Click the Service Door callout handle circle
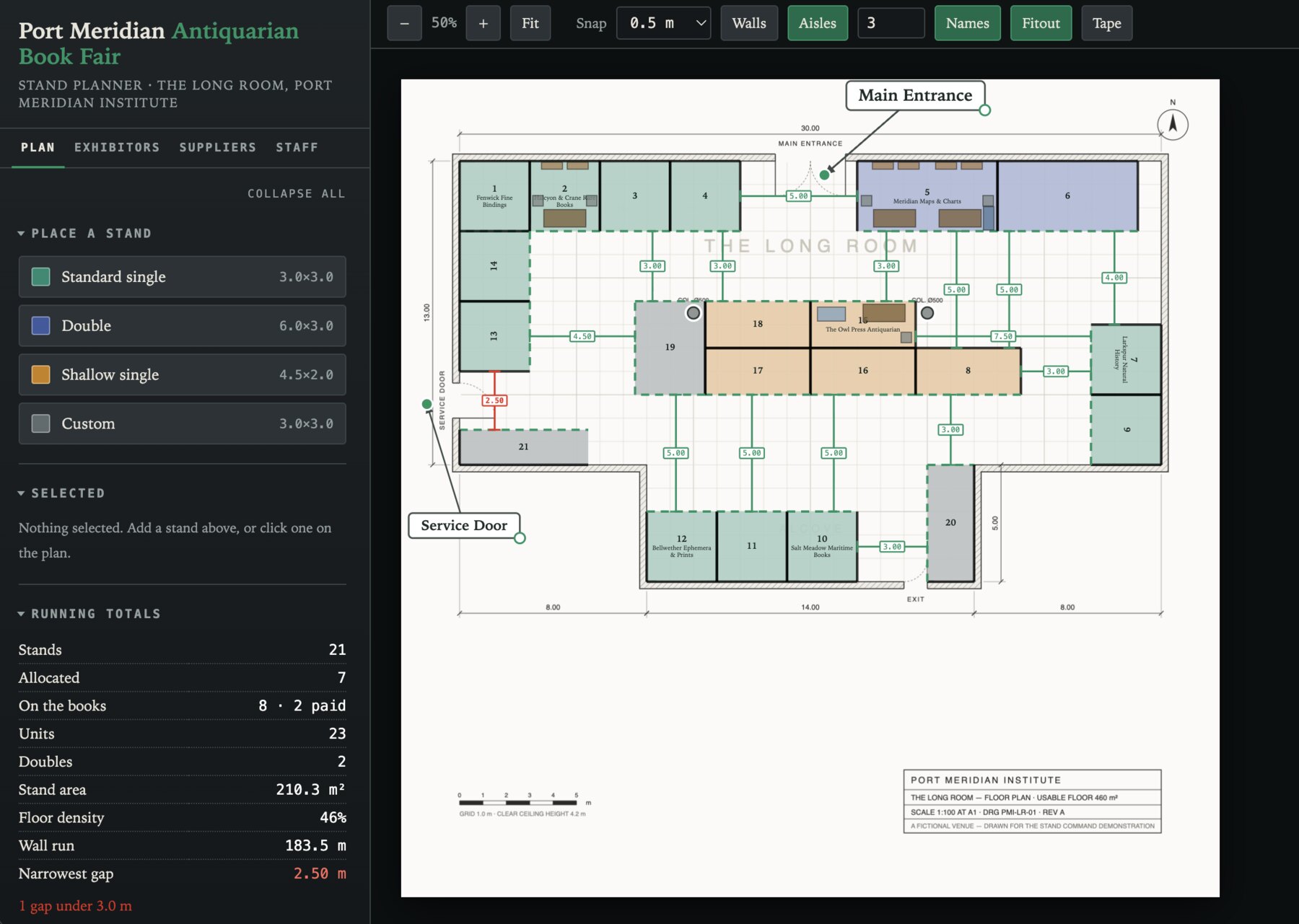1299x924 pixels. pyautogui.click(x=520, y=538)
